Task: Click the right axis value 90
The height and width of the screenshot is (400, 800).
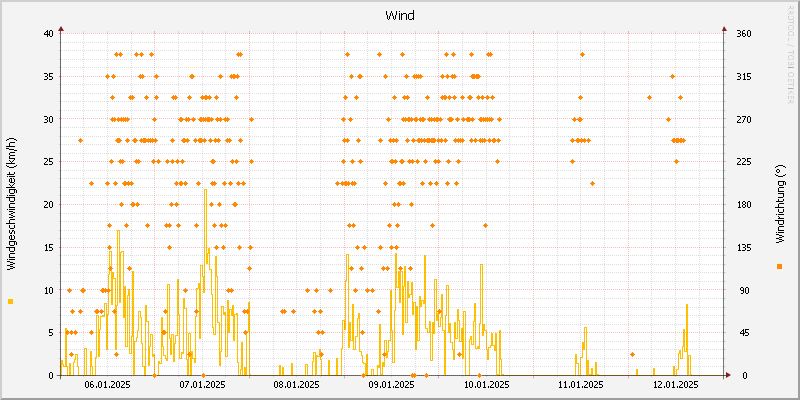Action: [x=742, y=290]
